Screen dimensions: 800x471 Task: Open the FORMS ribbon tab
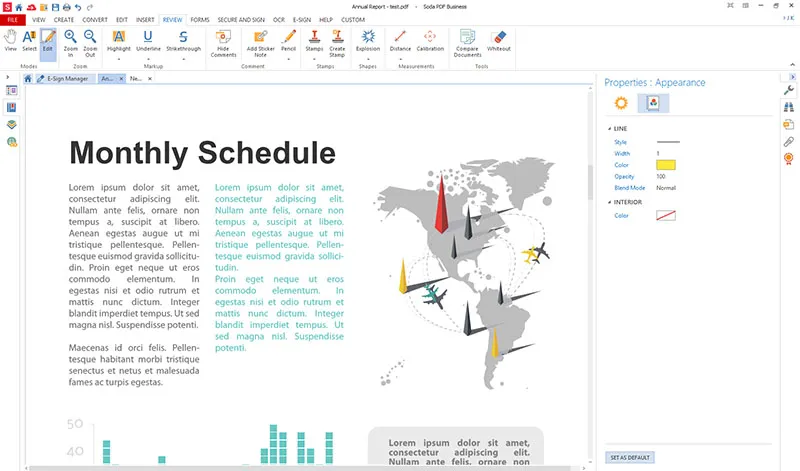click(199, 19)
